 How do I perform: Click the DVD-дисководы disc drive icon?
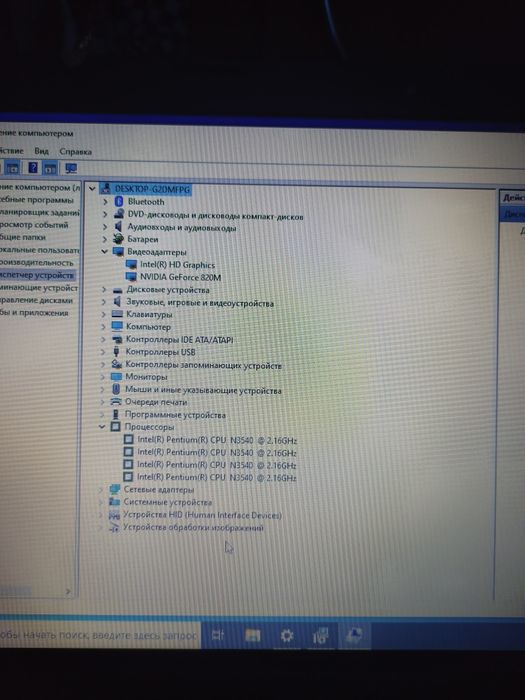[x=119, y=214]
